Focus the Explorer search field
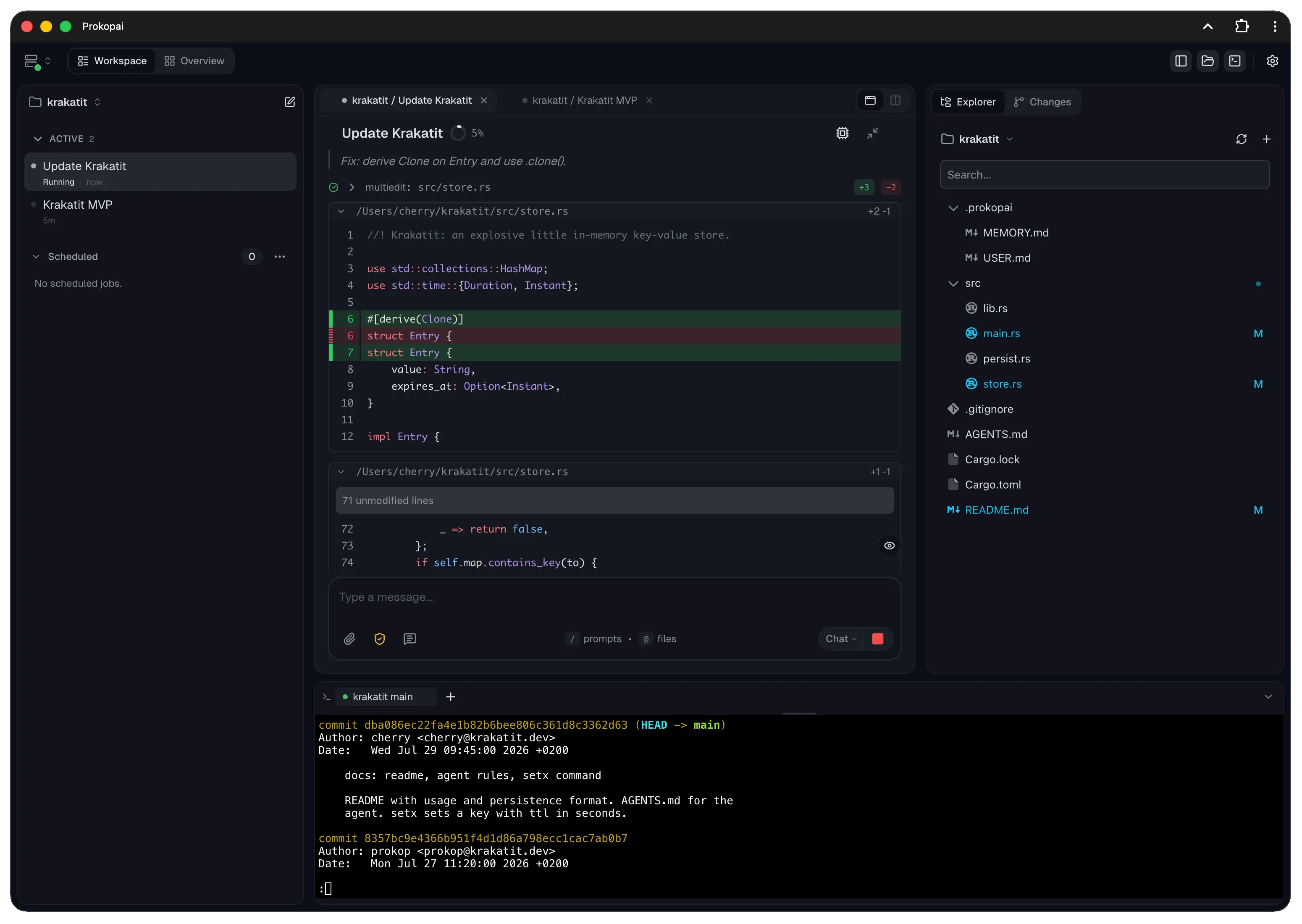 coord(1105,175)
